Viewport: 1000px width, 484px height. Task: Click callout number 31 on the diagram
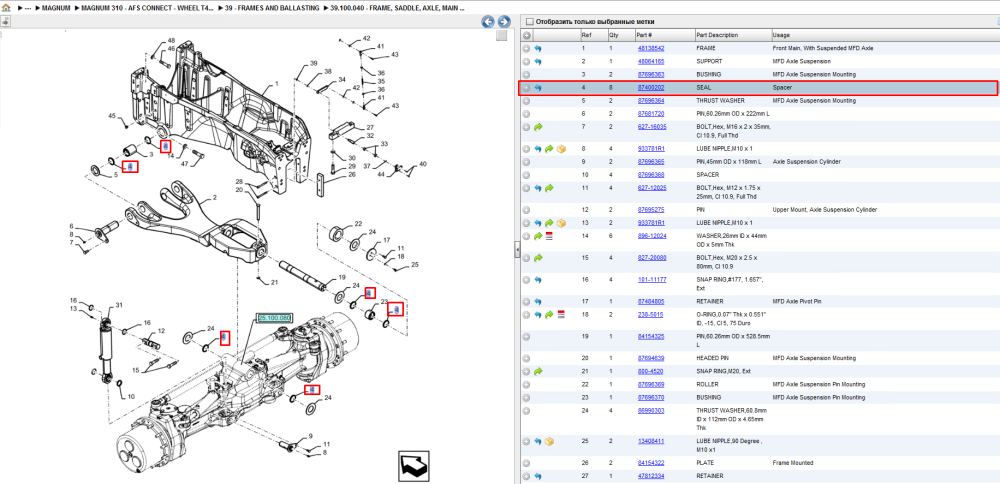pos(118,304)
